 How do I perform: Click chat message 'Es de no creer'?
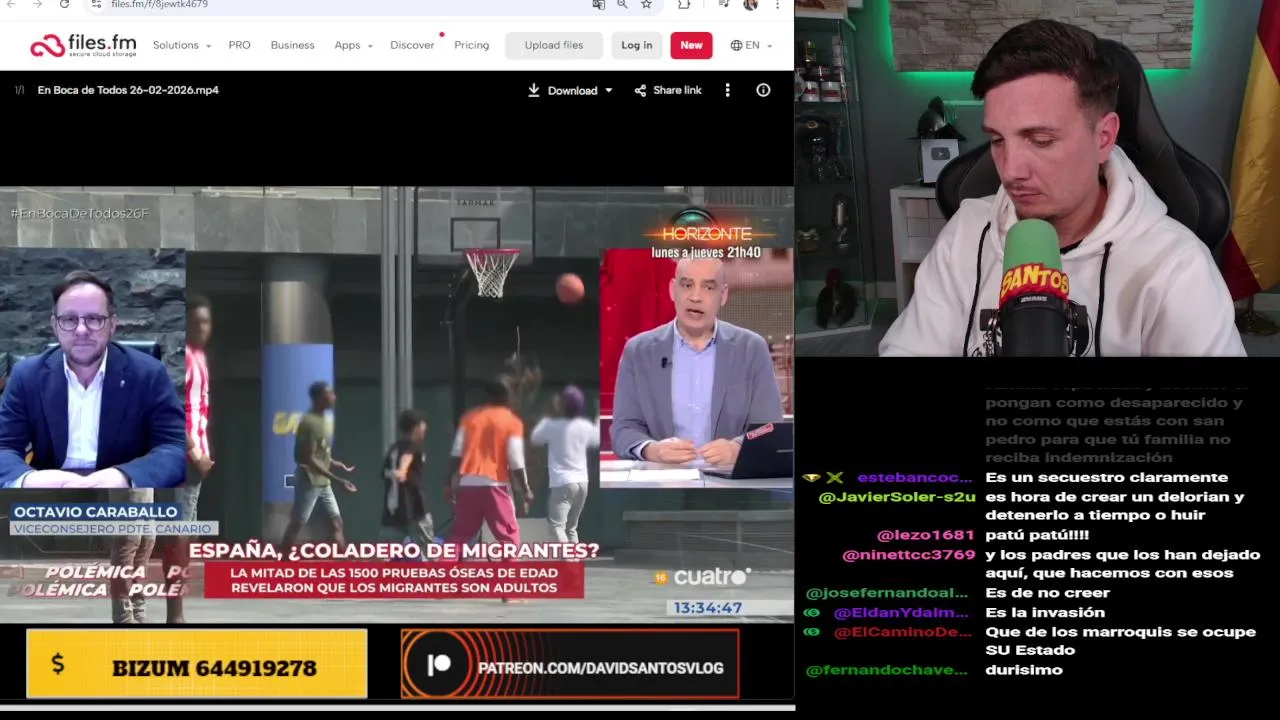(1047, 593)
